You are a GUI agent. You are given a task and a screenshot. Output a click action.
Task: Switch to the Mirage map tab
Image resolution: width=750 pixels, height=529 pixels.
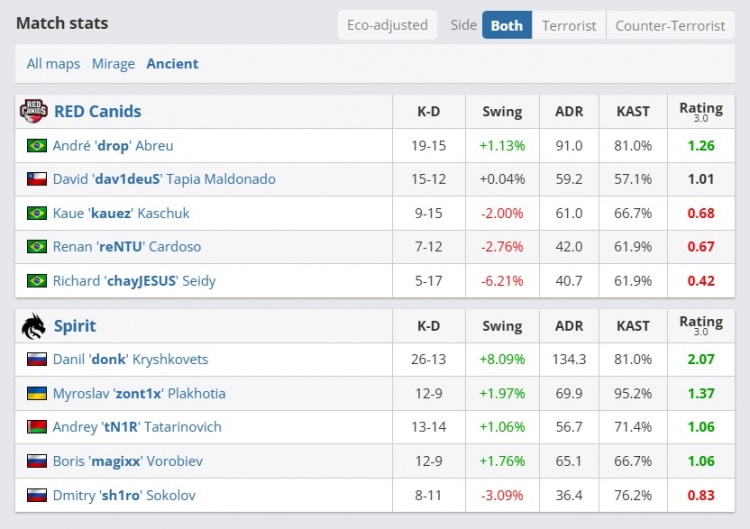(113, 64)
